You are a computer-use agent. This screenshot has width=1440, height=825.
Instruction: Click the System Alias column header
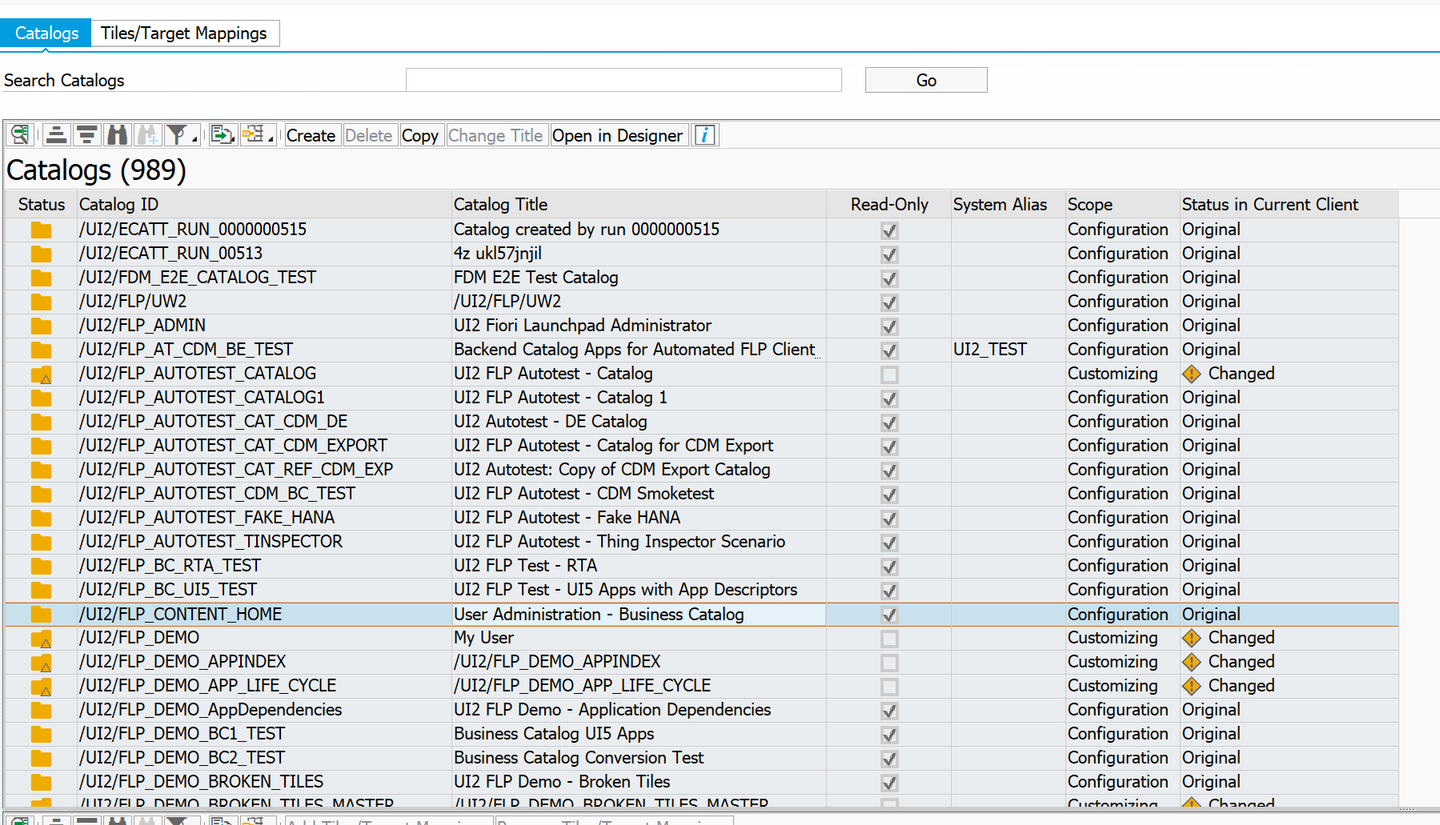[1008, 204]
